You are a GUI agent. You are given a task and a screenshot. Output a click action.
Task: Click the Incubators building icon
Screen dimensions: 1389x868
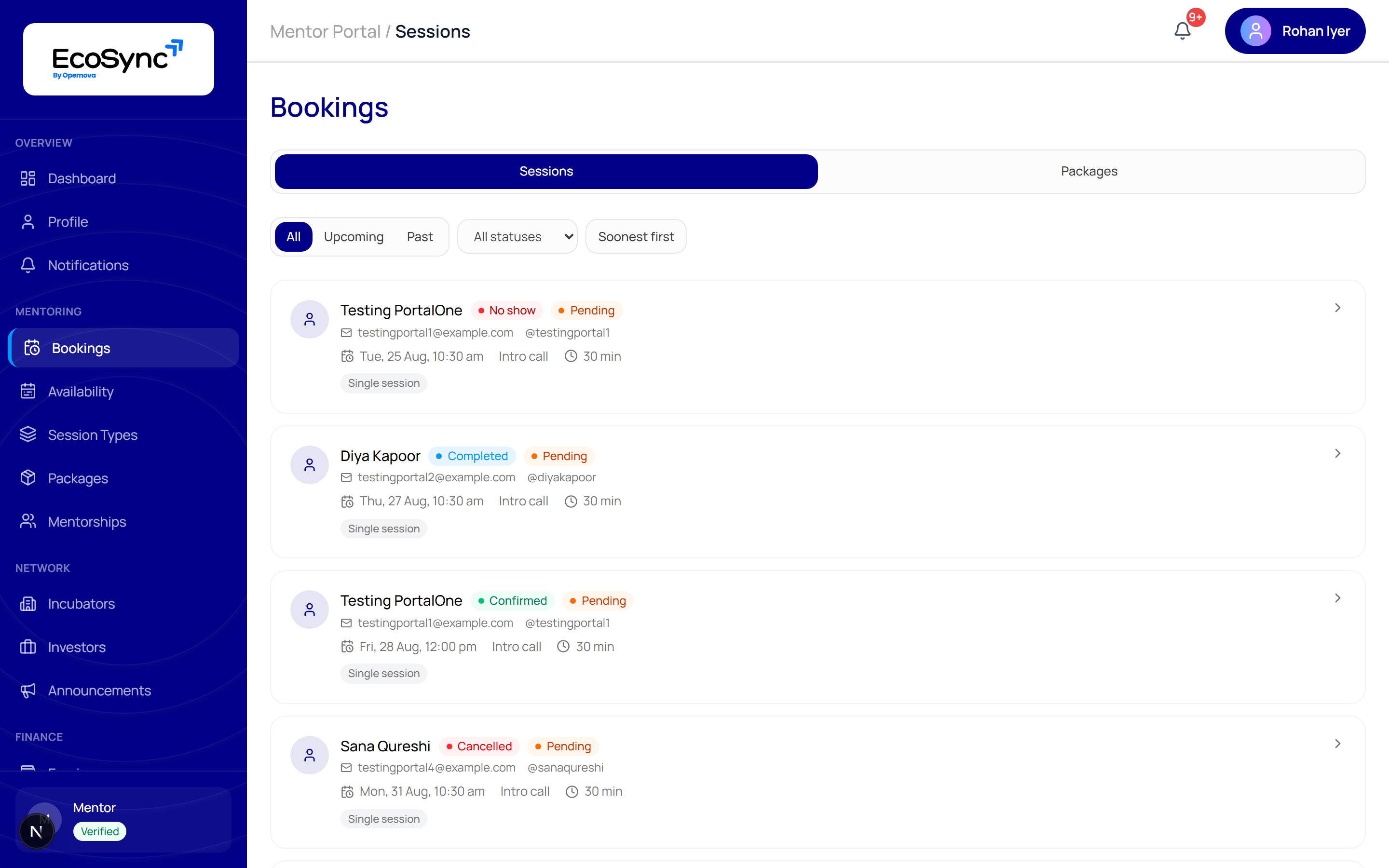pyautogui.click(x=28, y=603)
